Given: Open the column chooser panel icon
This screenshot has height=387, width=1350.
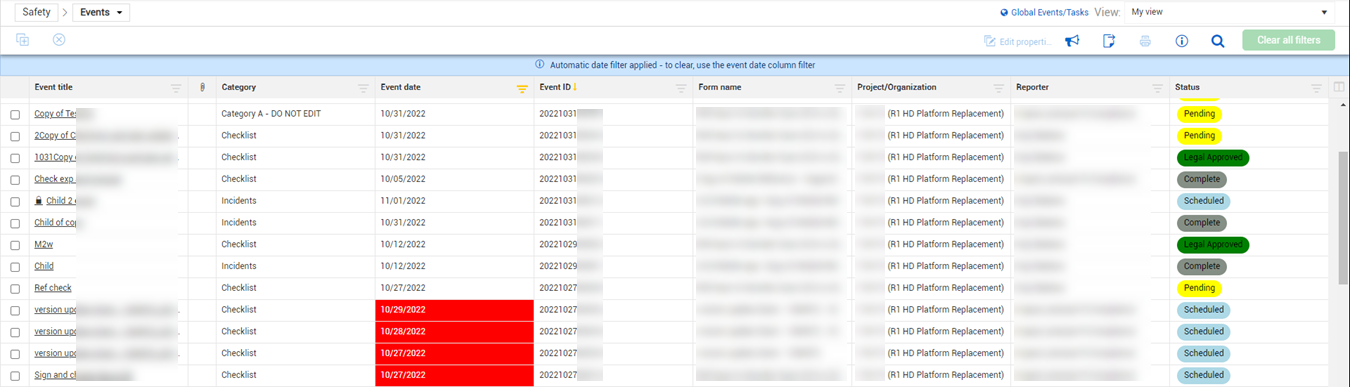Looking at the screenshot, I should (1340, 88).
